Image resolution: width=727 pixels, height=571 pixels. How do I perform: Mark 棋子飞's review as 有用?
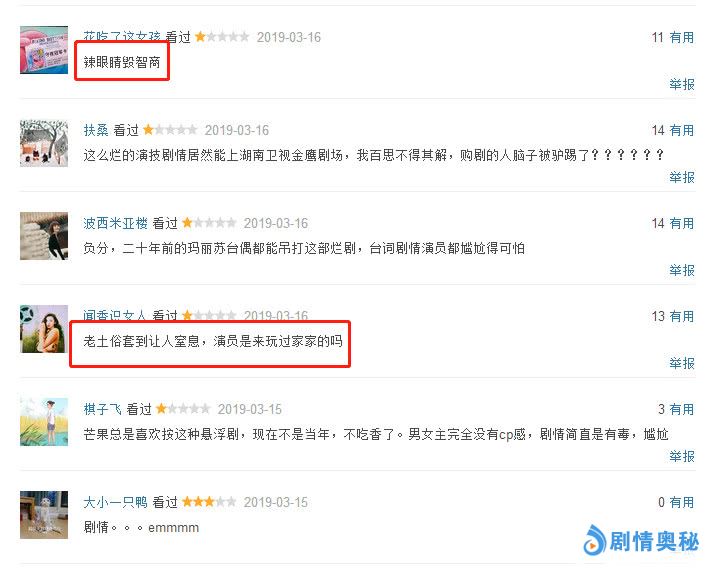click(x=682, y=410)
